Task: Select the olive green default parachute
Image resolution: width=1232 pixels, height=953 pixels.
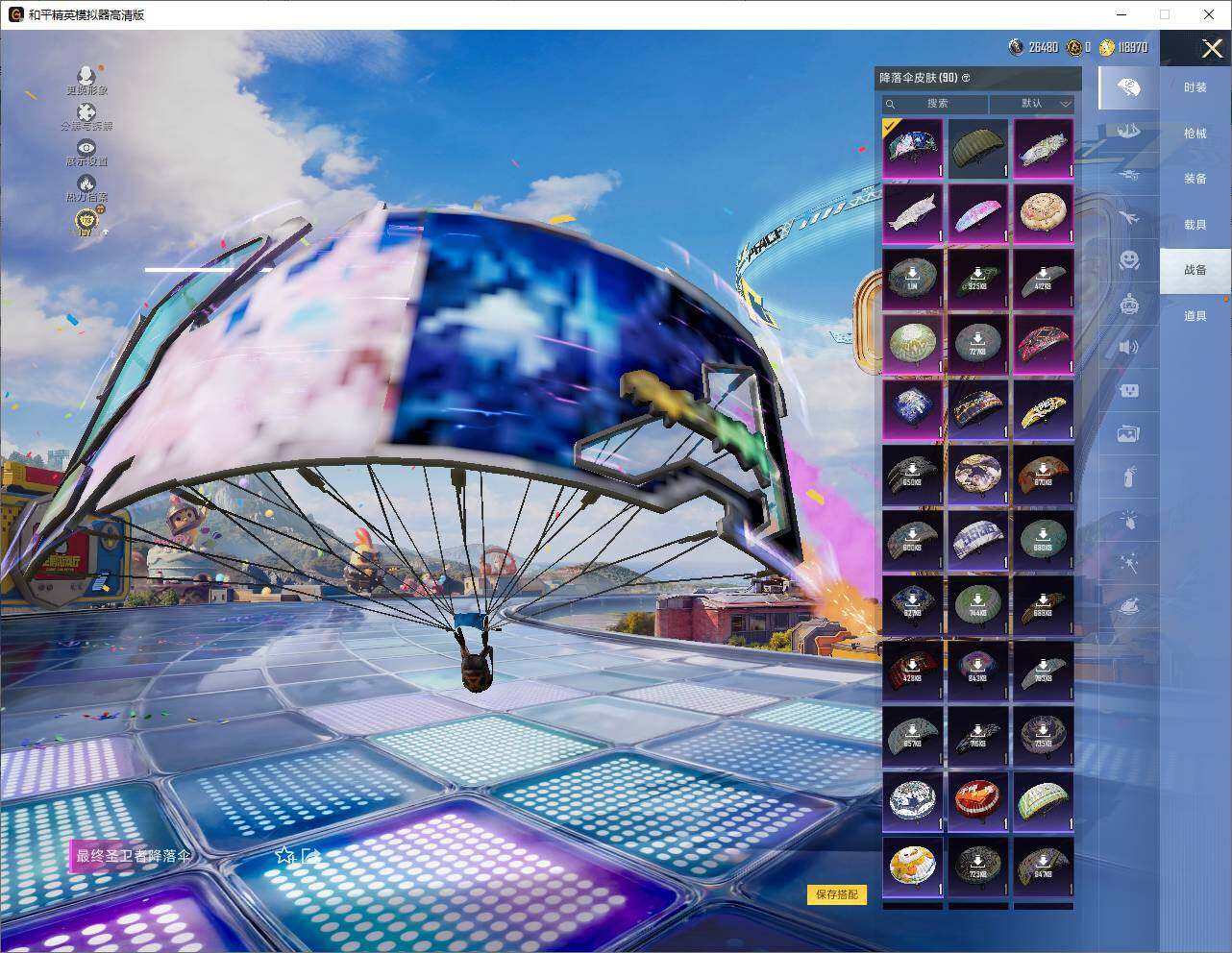Action: coord(978,148)
